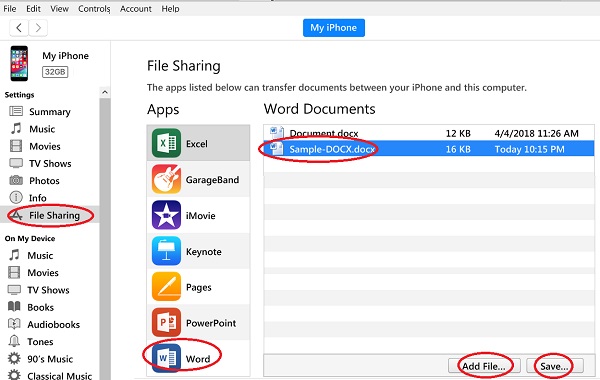
Task: Select the Pages app icon
Action: point(166,287)
